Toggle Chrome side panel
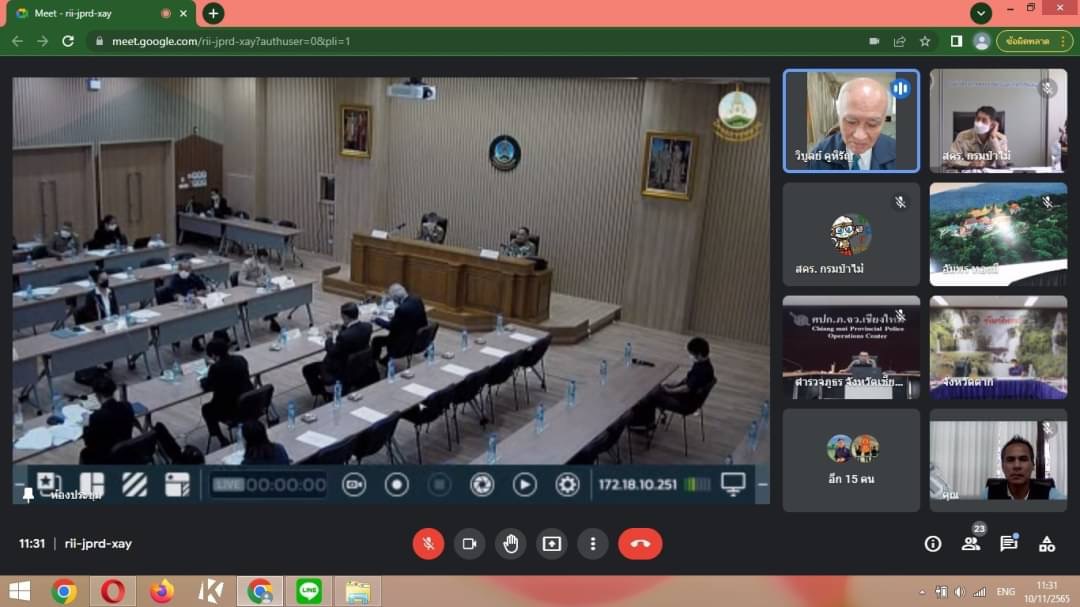The height and width of the screenshot is (607, 1080). point(956,41)
